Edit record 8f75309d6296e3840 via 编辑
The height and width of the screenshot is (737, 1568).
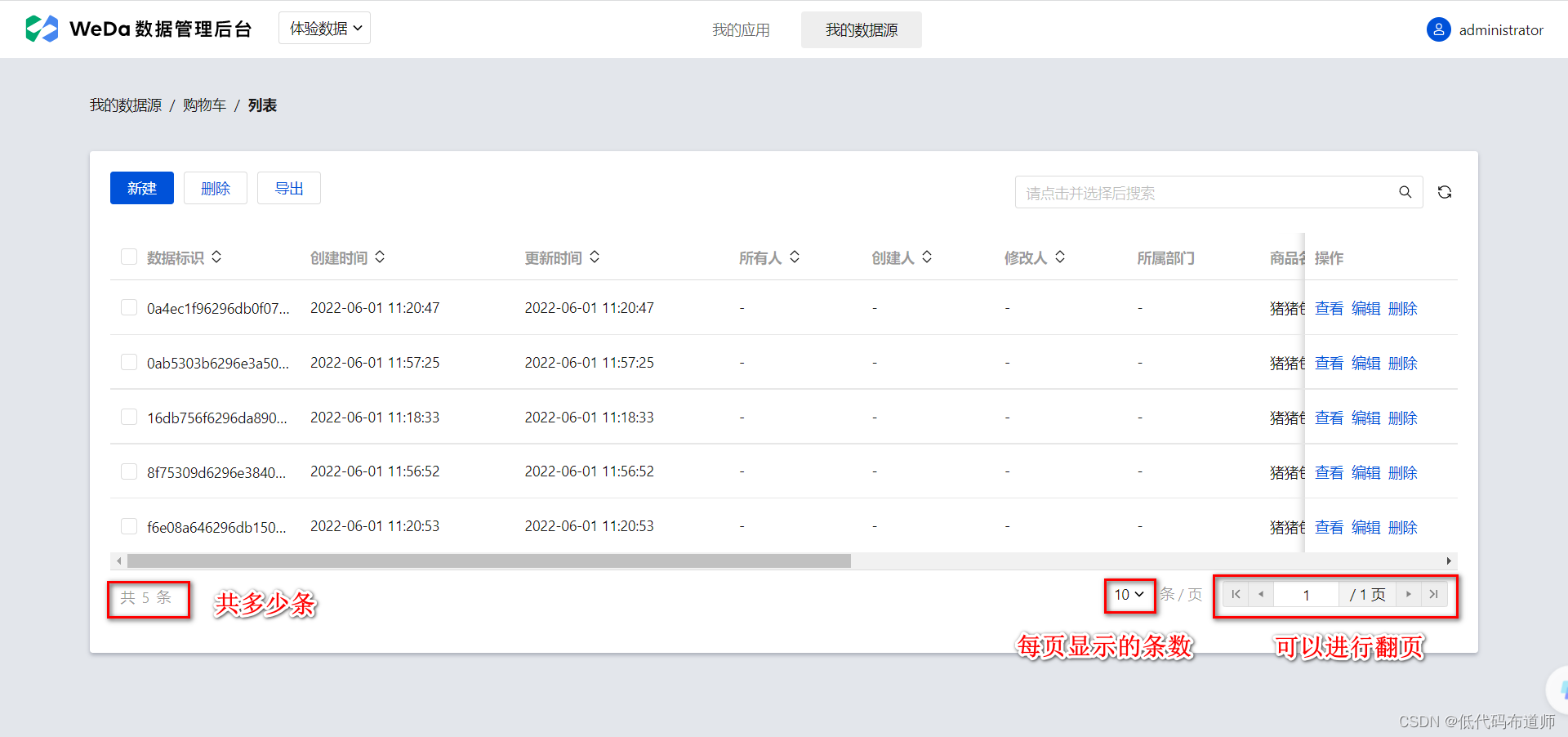1365,472
